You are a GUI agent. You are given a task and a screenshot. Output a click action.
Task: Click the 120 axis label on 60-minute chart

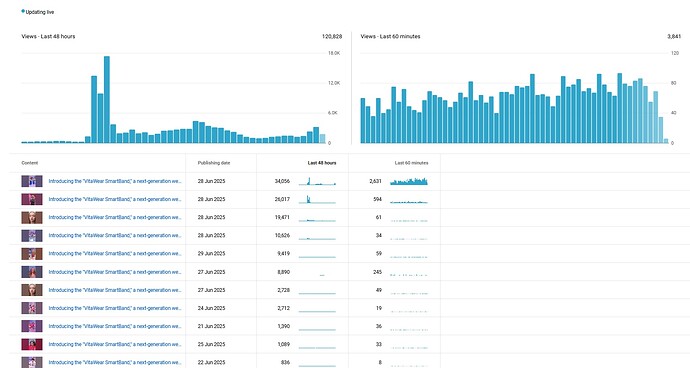tap(675, 53)
